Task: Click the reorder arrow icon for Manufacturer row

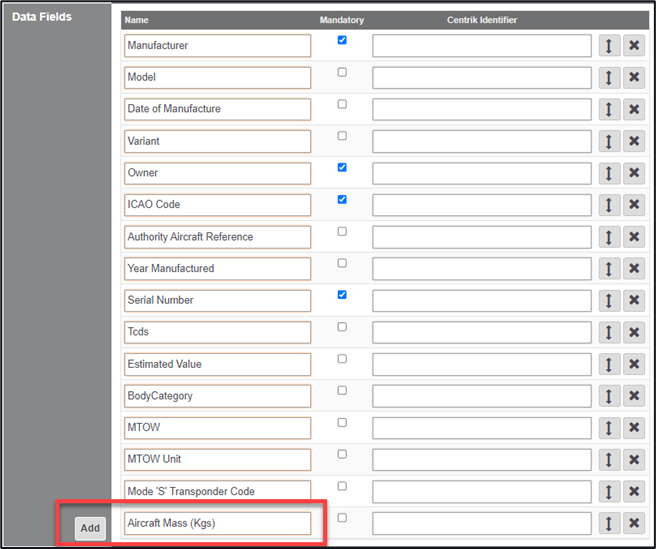Action: coord(609,46)
